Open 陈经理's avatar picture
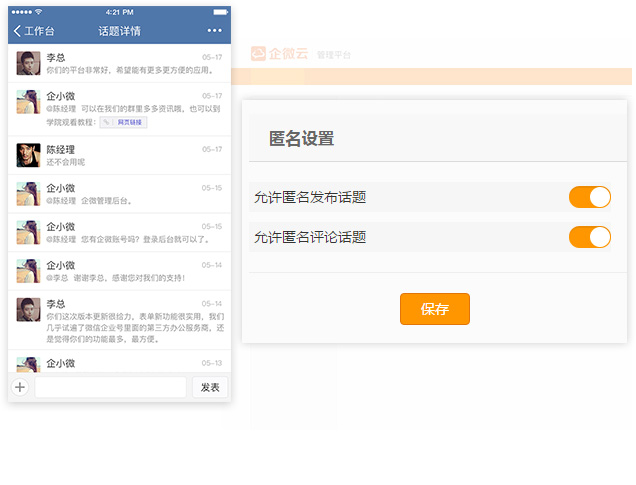The height and width of the screenshot is (485, 636). (x=28, y=155)
